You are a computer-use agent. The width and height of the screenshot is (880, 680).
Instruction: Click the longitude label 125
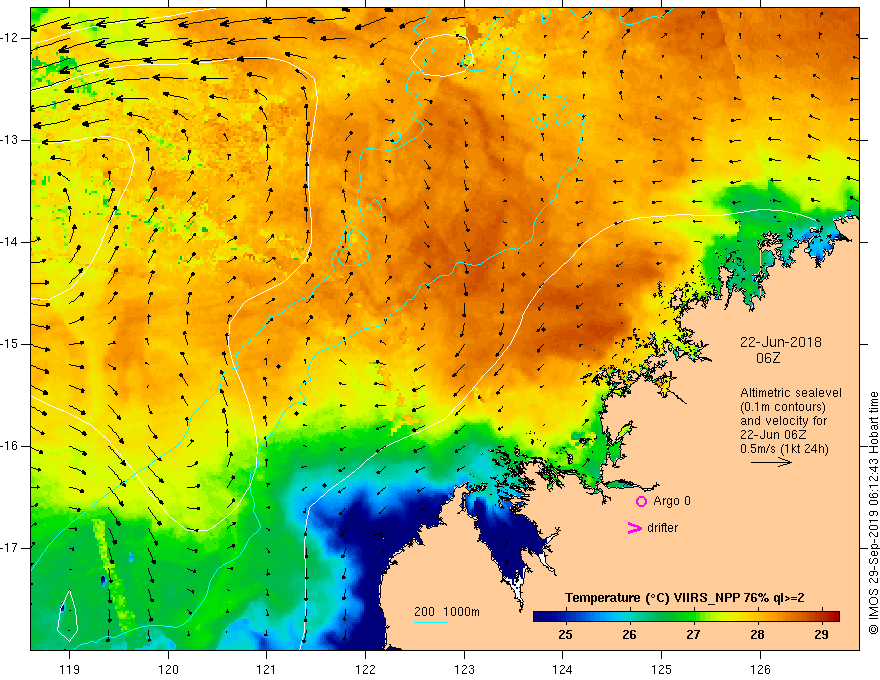(x=662, y=669)
